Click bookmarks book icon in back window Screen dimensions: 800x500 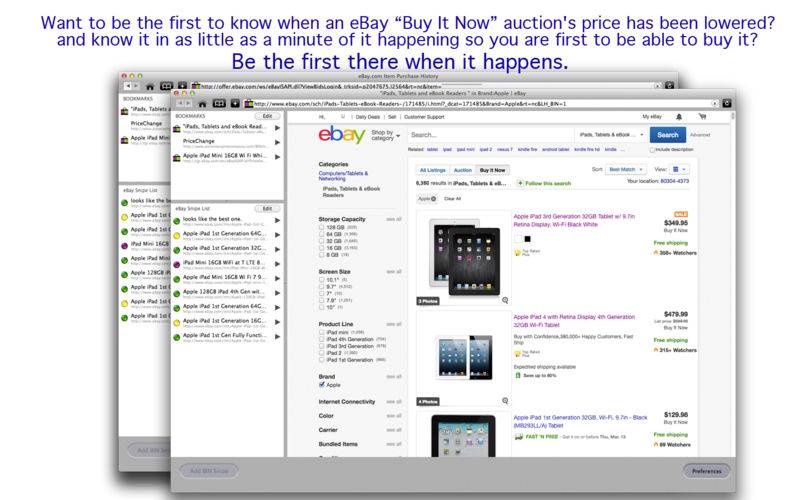coord(166,86)
